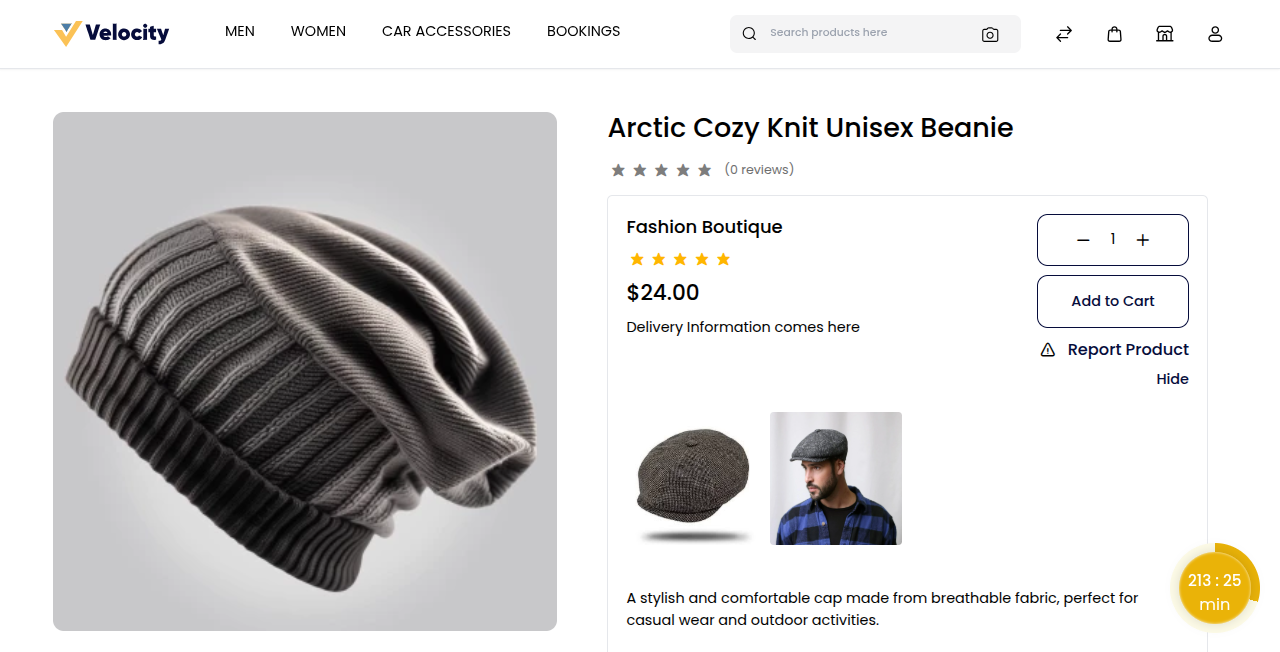This screenshot has height=652, width=1280.
Task: Select the first gray rating star
Action: (x=617, y=169)
